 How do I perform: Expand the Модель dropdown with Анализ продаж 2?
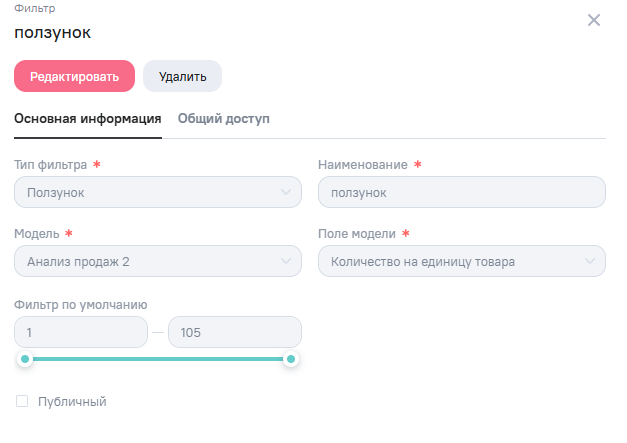point(150,262)
